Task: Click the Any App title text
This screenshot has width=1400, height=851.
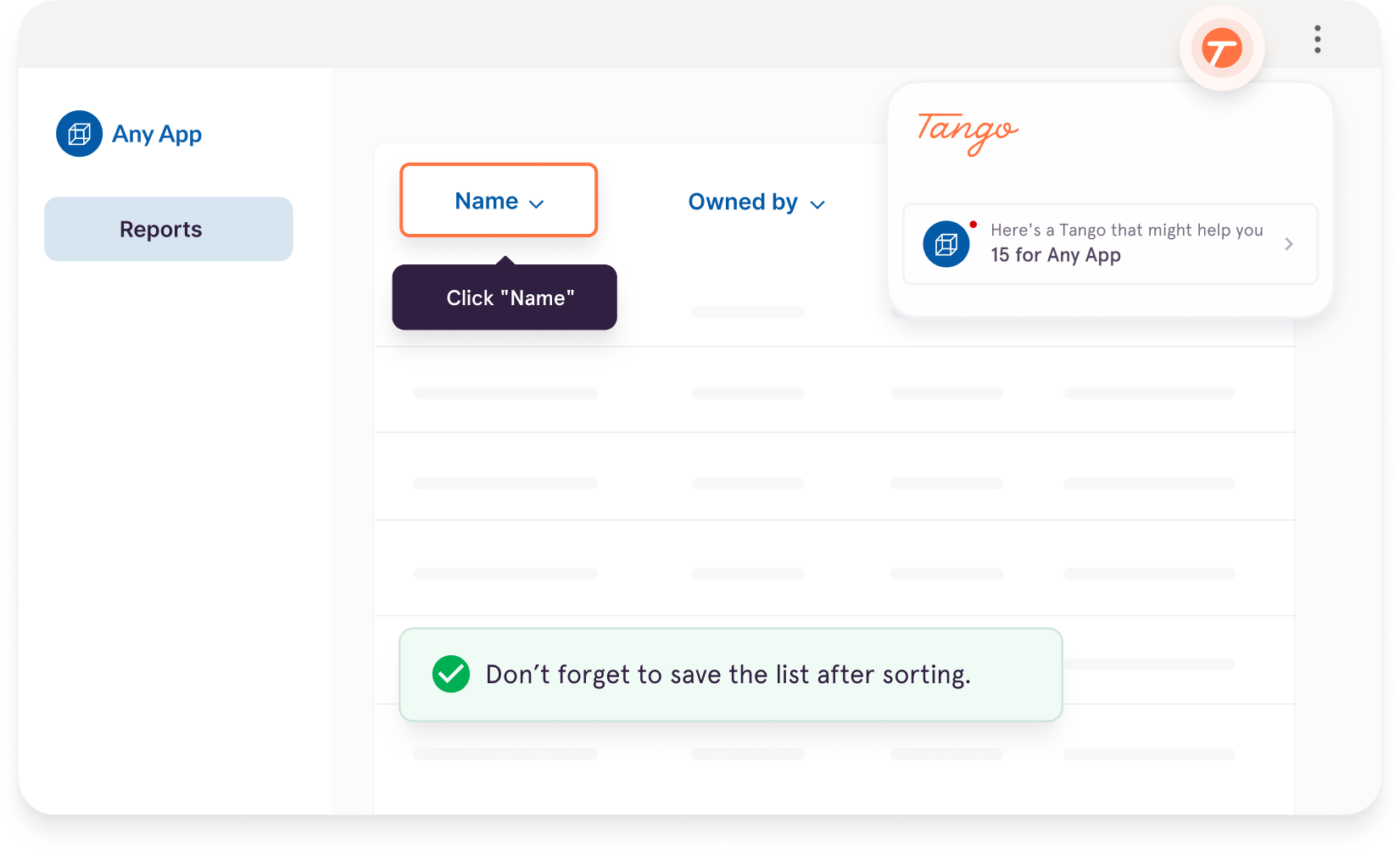Action: [x=157, y=134]
